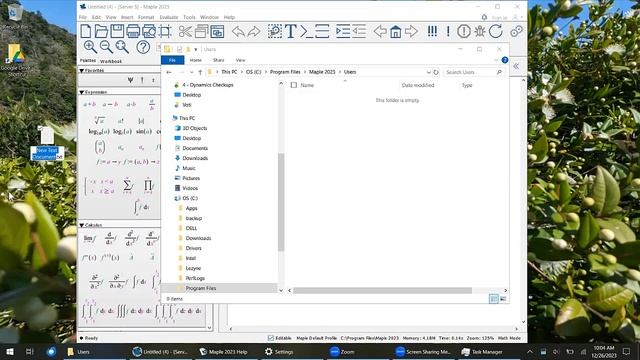Screen dimensions: 640x360
Task: Click the navigation pane vertical scrollbar
Action: (x=281, y=202)
